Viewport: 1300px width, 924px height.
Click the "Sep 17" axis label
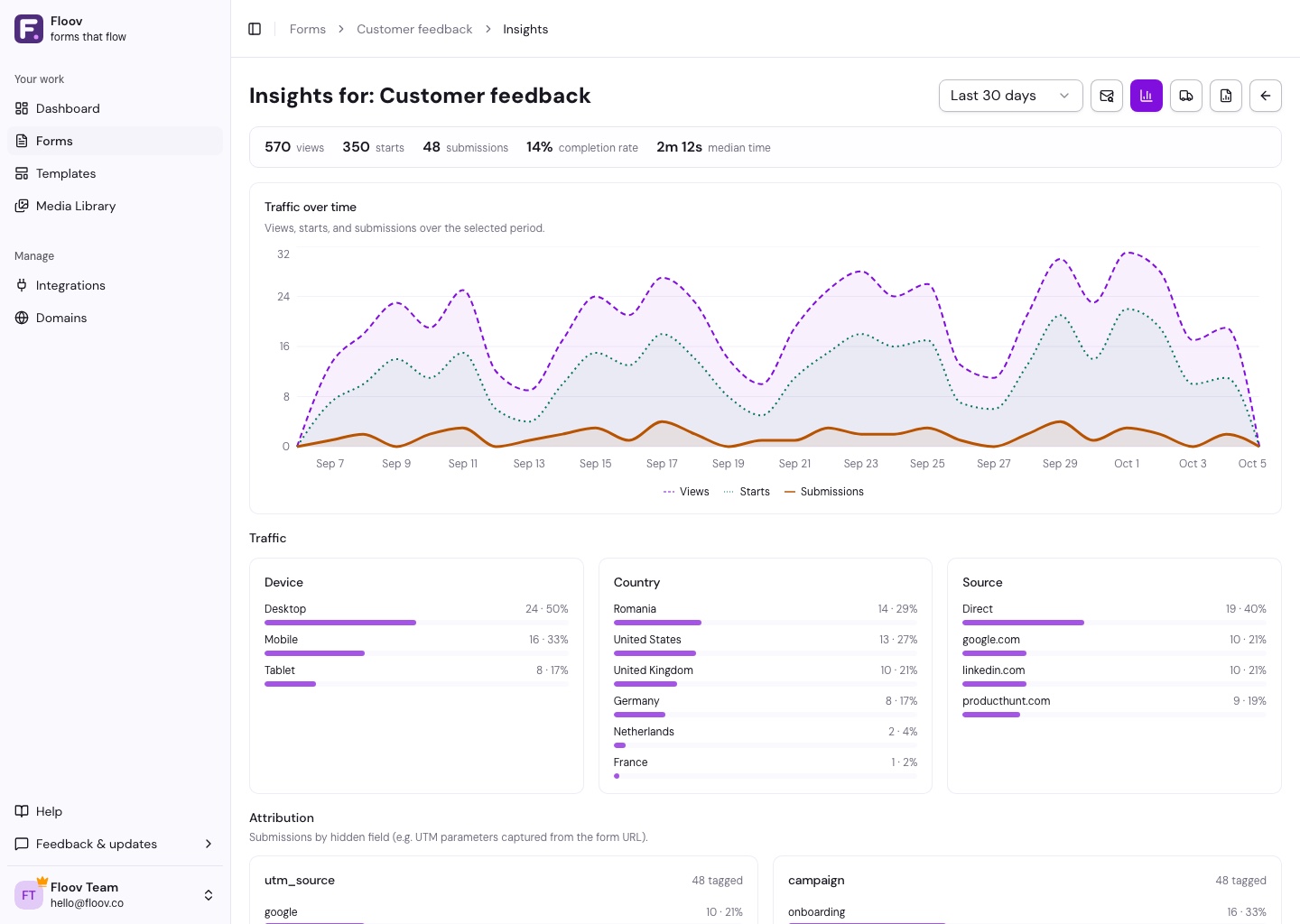[662, 464]
